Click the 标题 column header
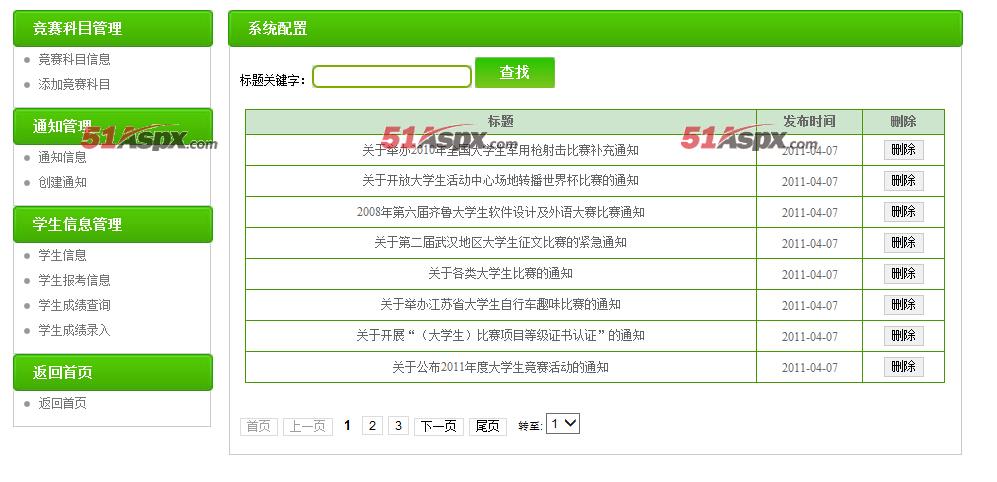The width and height of the screenshot is (997, 482). [x=501, y=121]
